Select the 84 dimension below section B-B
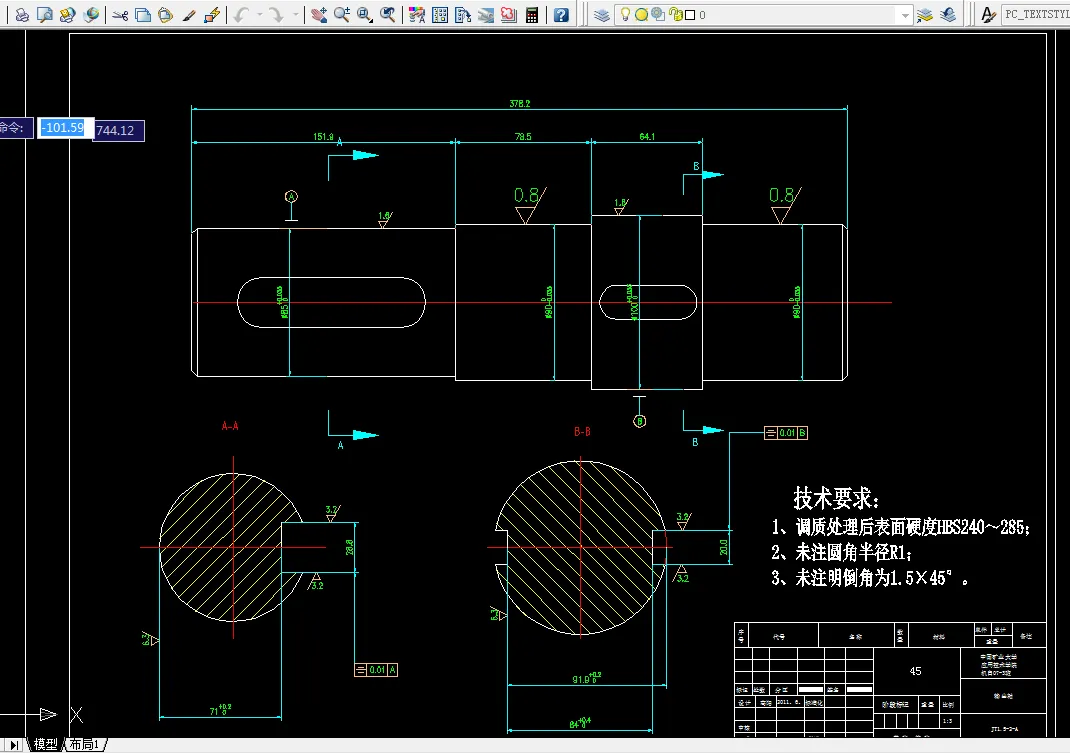Viewport: 1070px width, 755px height. pyautogui.click(x=581, y=723)
